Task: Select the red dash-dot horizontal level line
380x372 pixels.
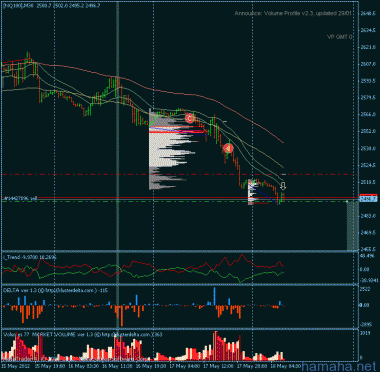Action: point(180,174)
